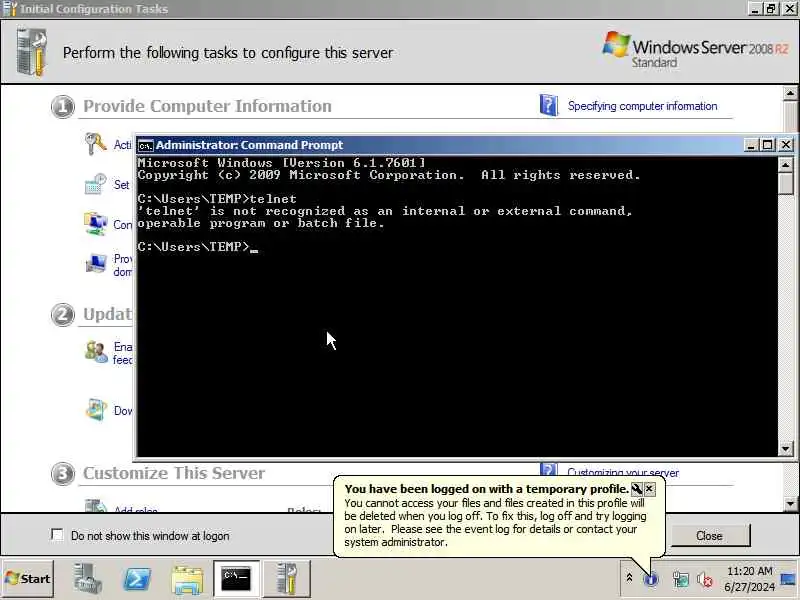Screen dimensions: 800x600
Task: Click the muted volume tray icon
Action: pos(705,580)
